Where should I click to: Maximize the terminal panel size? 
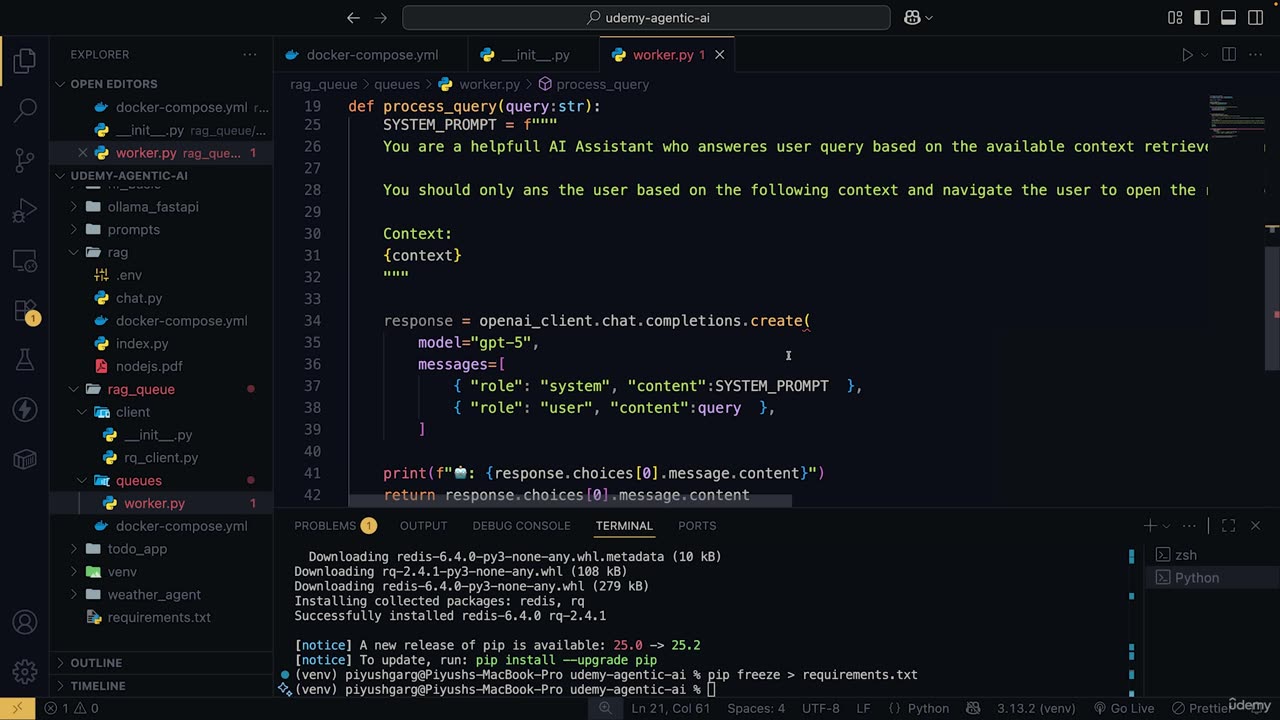1229,525
